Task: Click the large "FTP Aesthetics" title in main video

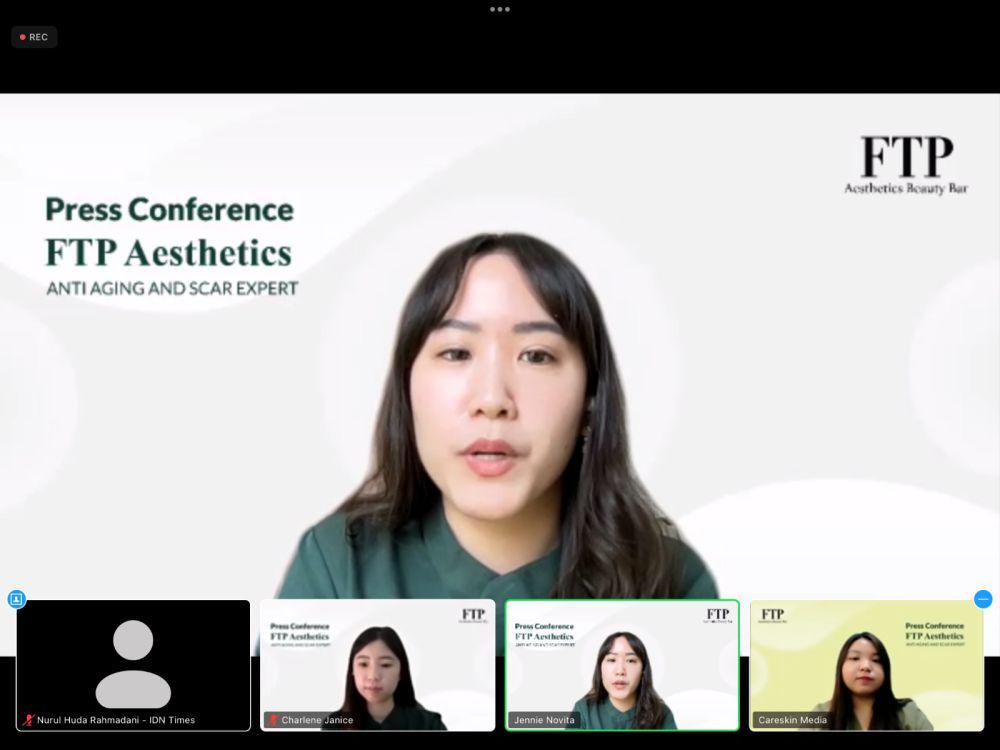Action: (169, 253)
